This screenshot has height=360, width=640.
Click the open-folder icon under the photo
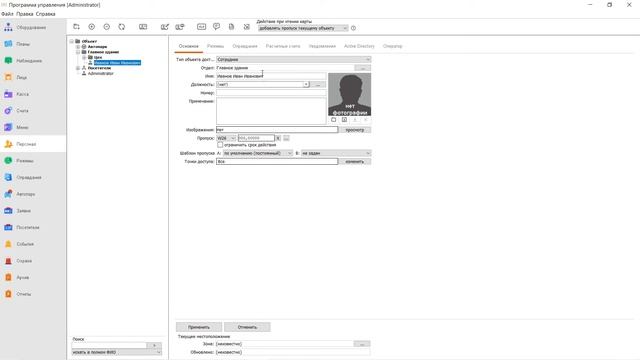click(333, 120)
